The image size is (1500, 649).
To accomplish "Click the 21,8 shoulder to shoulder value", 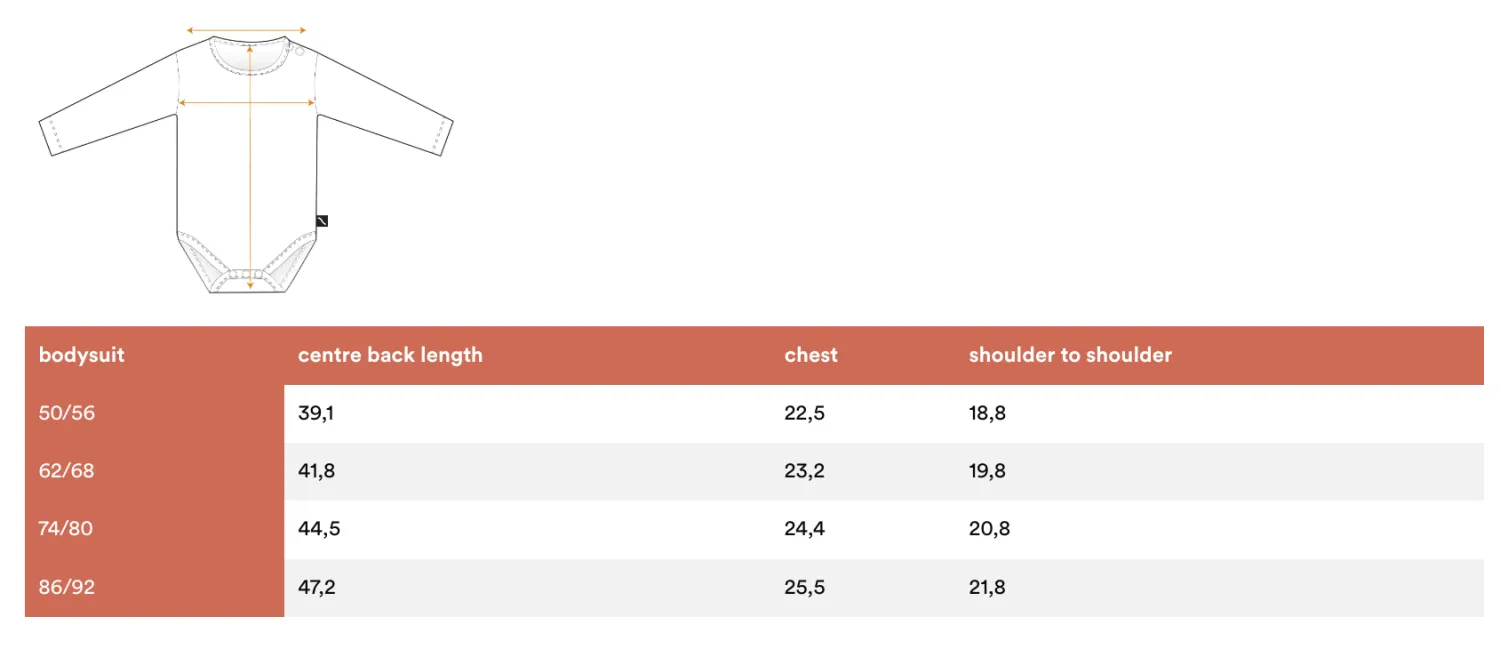I will click(x=987, y=587).
